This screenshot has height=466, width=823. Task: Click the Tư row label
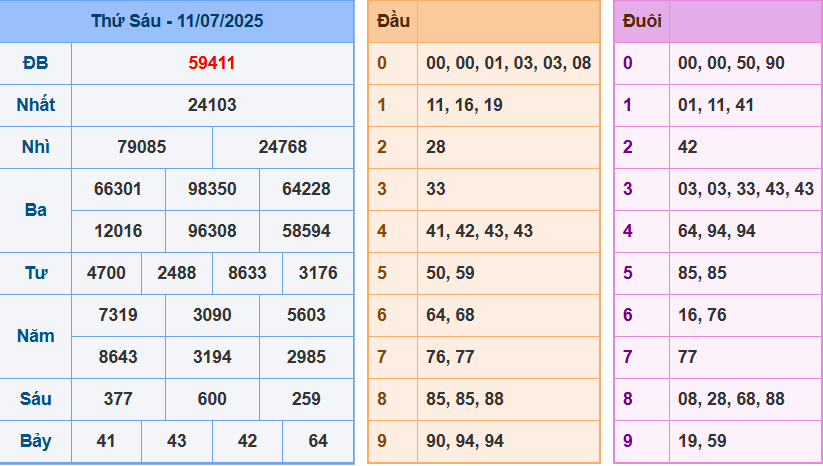(36, 273)
